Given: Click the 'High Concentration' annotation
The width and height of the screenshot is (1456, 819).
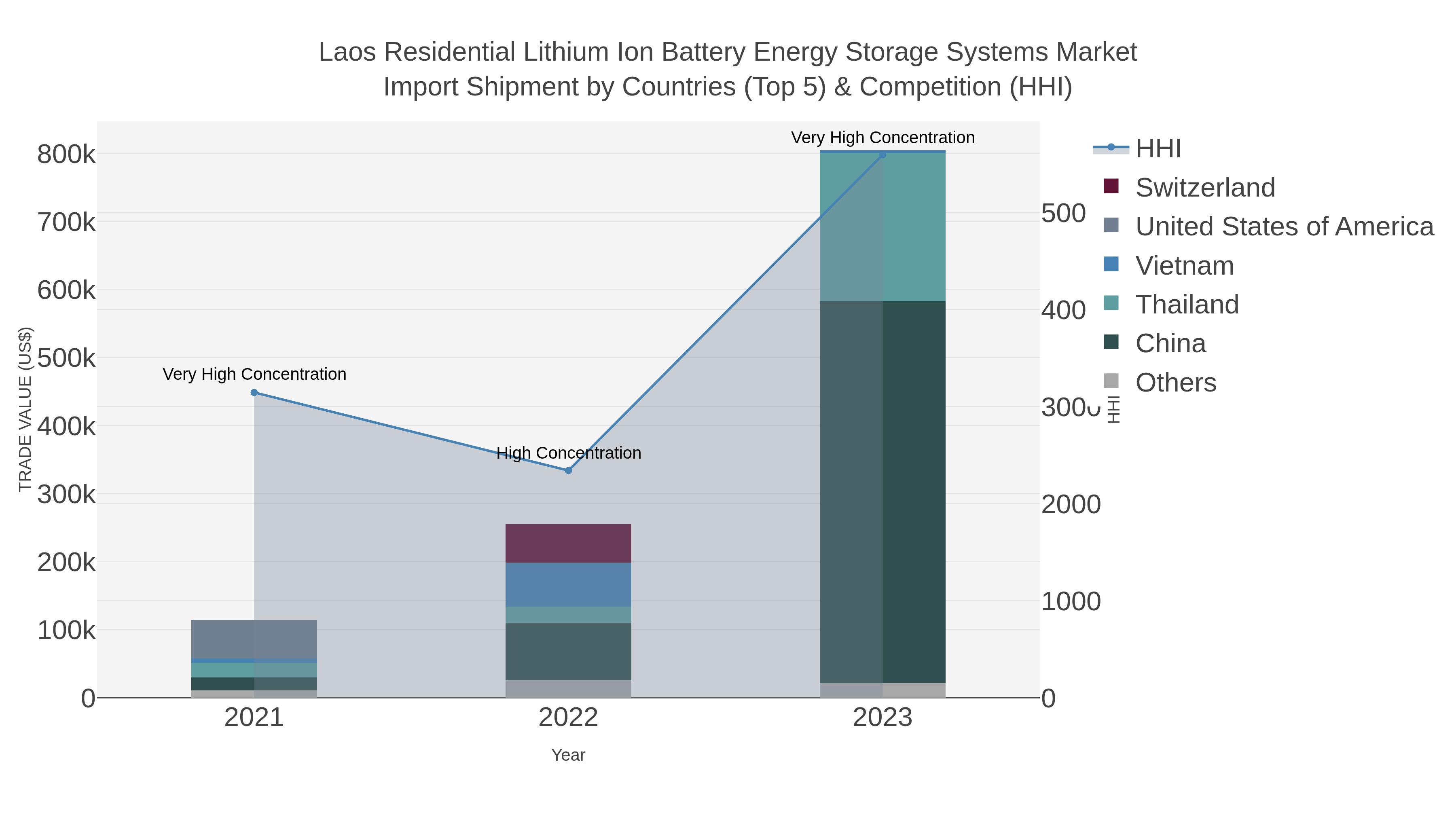Looking at the screenshot, I should (569, 453).
